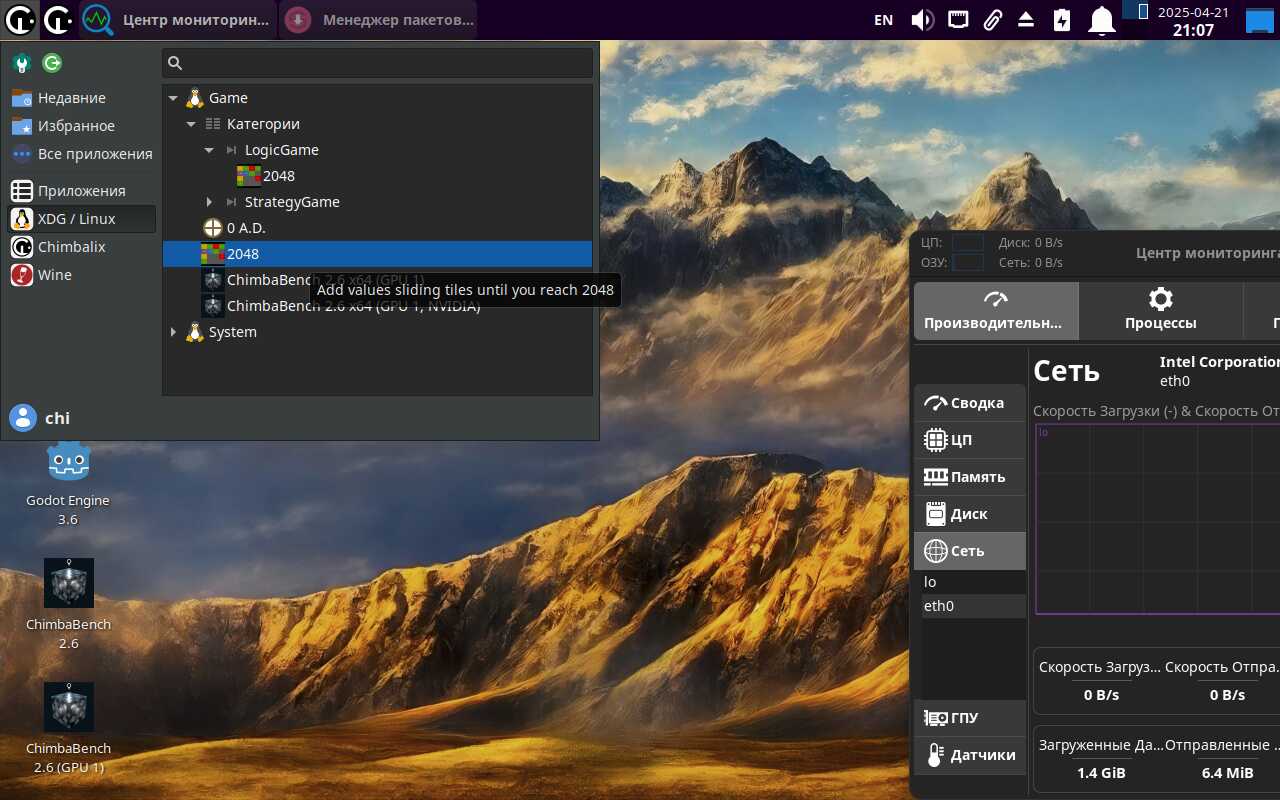
Task: Click the Сеть: 0 B/s header readout
Action: pyautogui.click(x=1031, y=263)
